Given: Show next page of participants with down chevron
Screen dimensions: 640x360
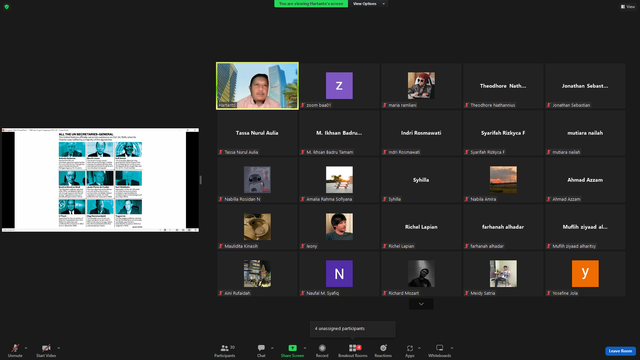Looking at the screenshot, I should tap(421, 304).
